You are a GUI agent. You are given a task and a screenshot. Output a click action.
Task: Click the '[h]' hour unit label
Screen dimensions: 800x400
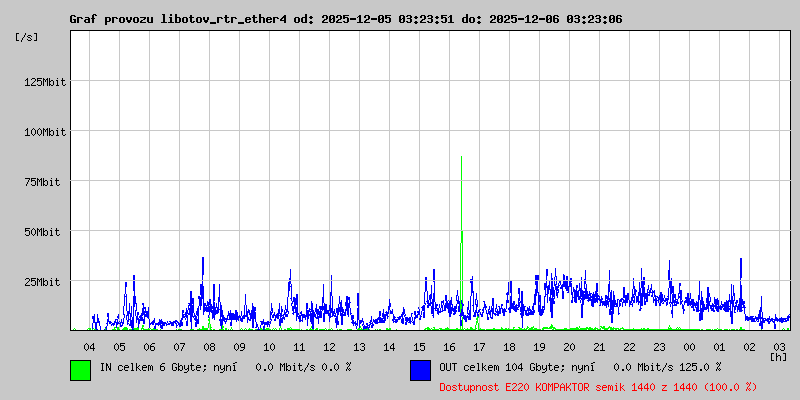click(778, 356)
